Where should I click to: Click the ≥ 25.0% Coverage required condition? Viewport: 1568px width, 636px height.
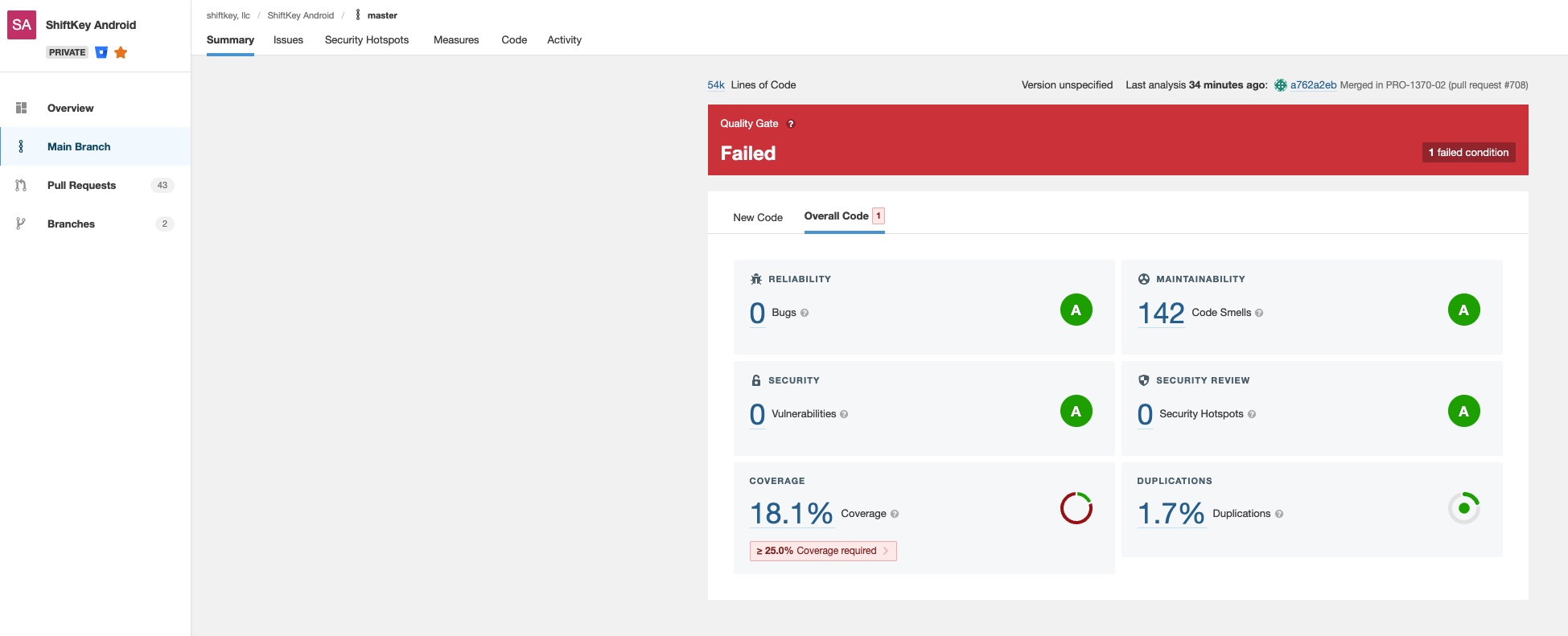[823, 551]
